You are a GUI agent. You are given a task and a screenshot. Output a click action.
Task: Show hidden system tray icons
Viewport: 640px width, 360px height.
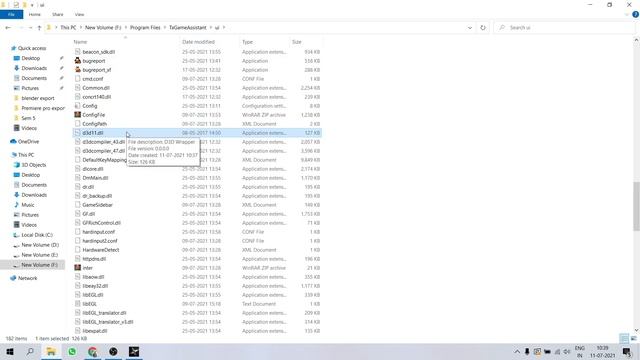[x=517, y=351]
